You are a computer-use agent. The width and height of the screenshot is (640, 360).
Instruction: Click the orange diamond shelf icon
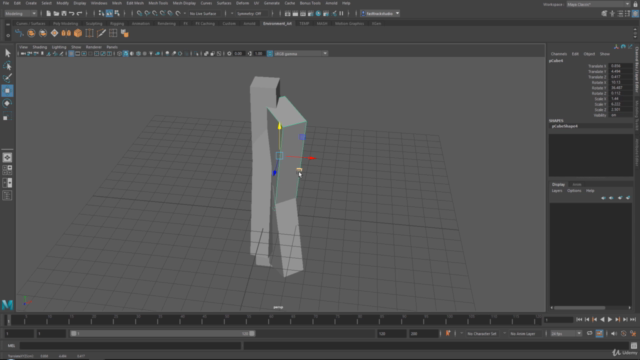[54, 33]
